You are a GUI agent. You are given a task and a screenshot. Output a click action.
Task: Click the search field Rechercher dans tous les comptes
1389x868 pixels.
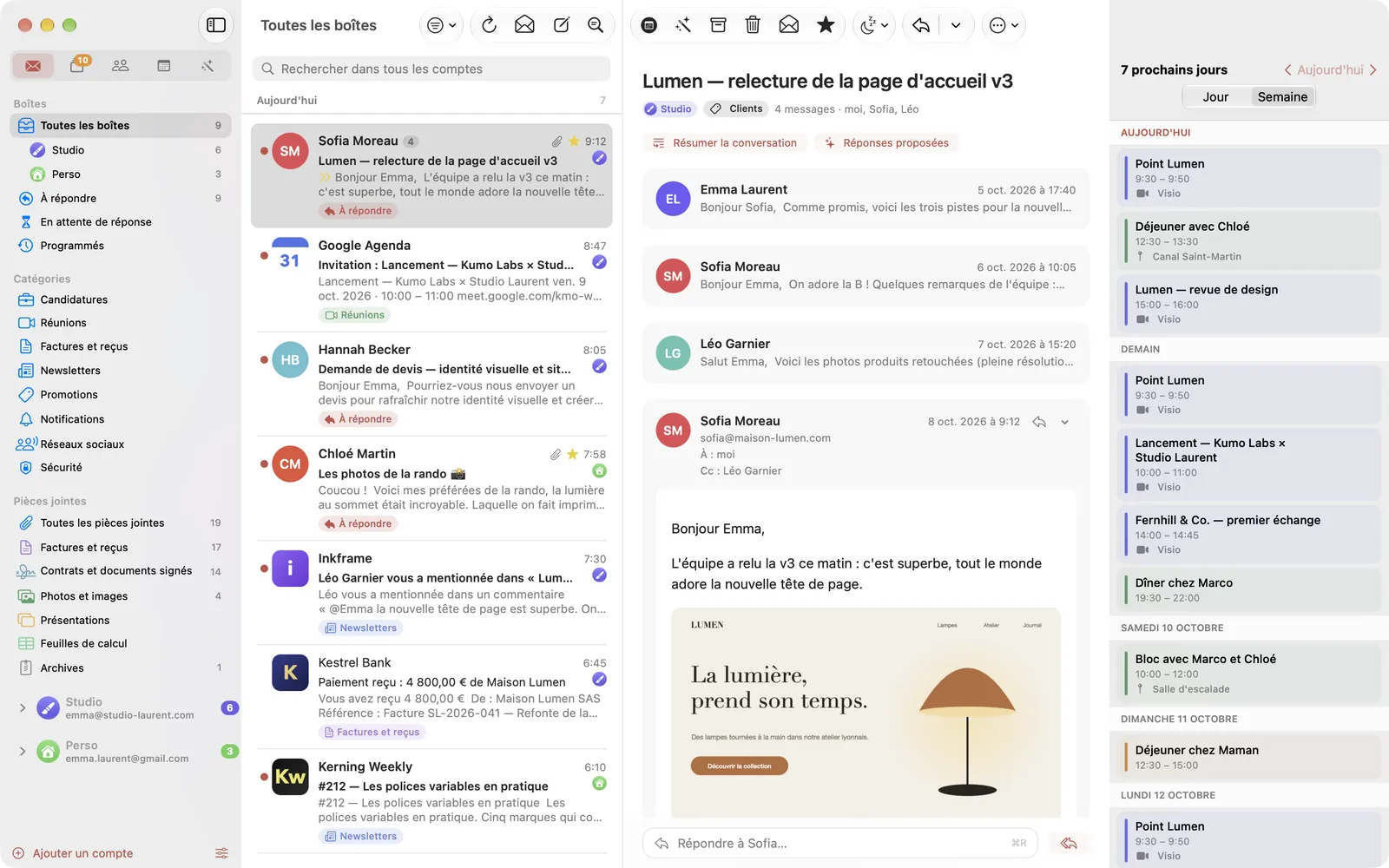pyautogui.click(x=431, y=69)
